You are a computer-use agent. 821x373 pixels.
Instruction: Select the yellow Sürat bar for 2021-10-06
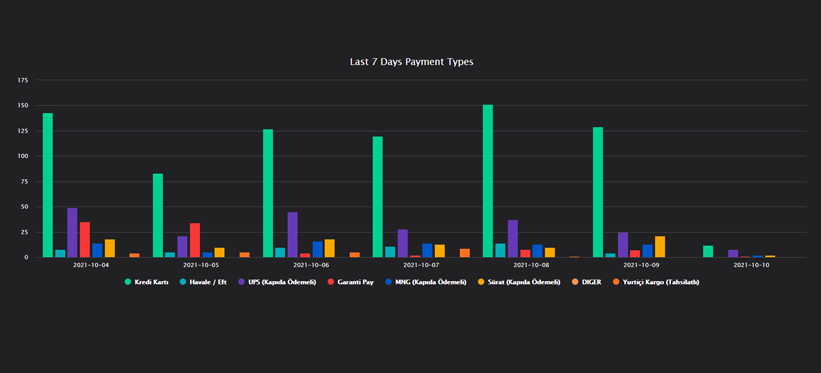coord(330,248)
